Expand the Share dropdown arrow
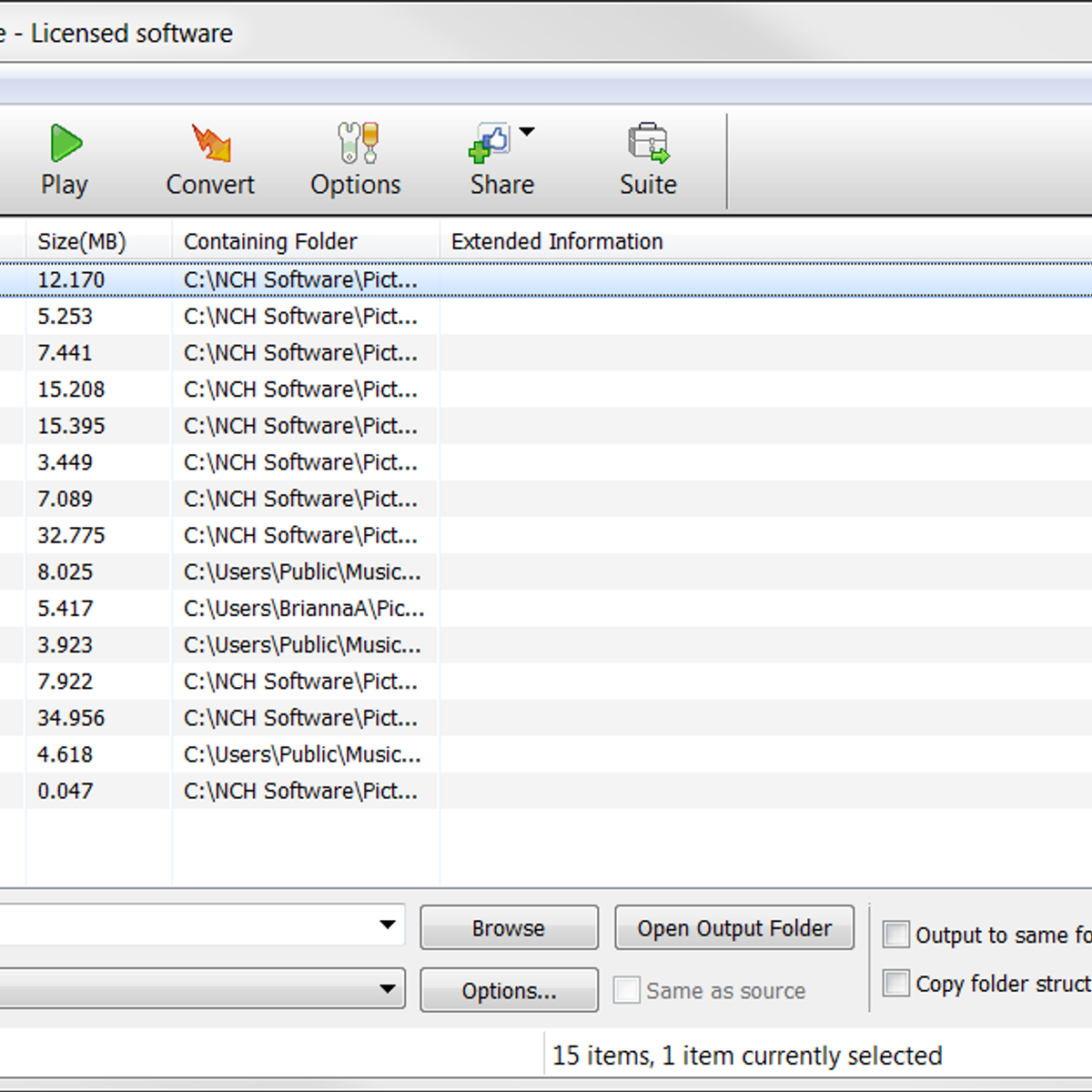 coord(527,133)
